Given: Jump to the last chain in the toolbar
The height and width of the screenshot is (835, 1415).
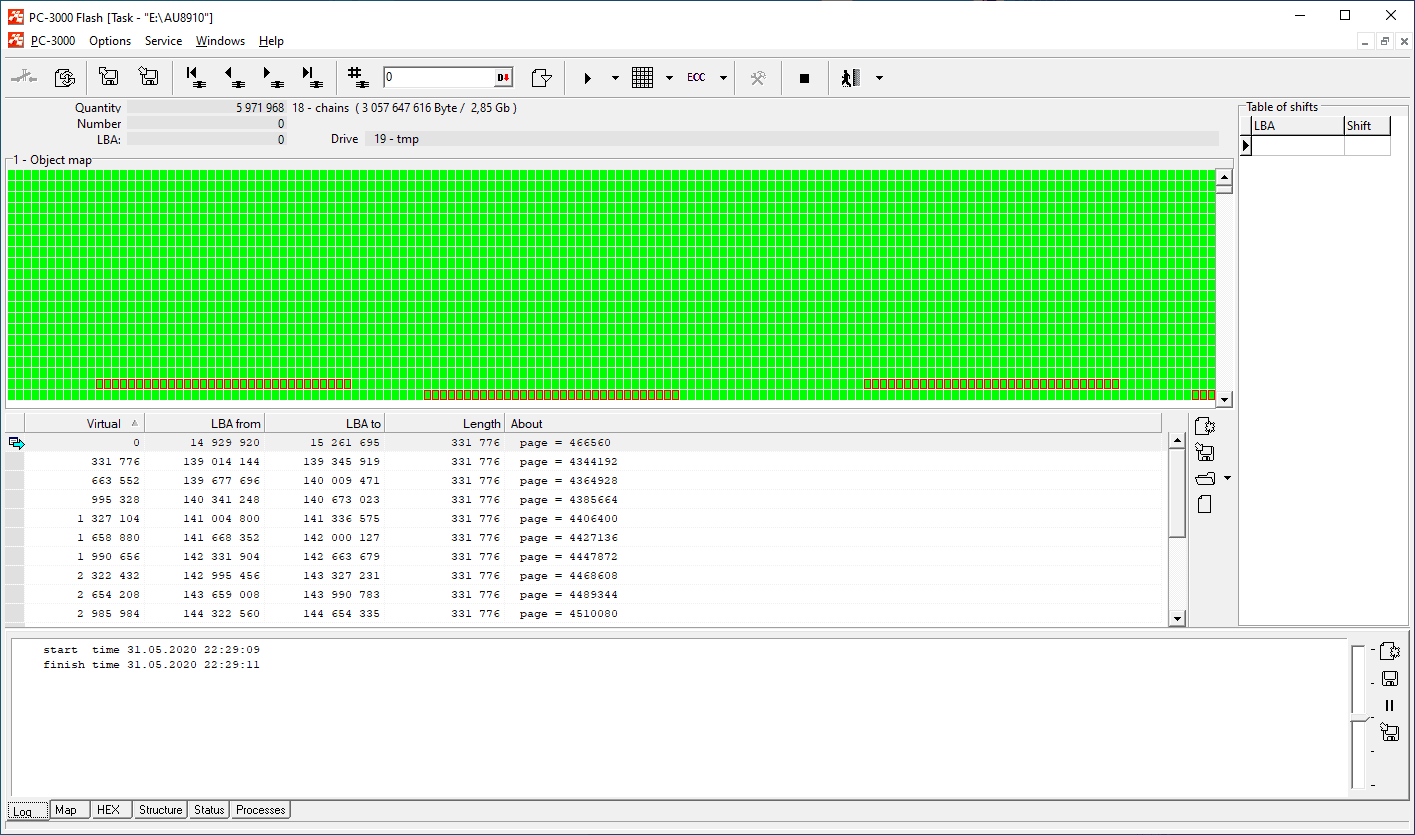Looking at the screenshot, I should (x=311, y=77).
